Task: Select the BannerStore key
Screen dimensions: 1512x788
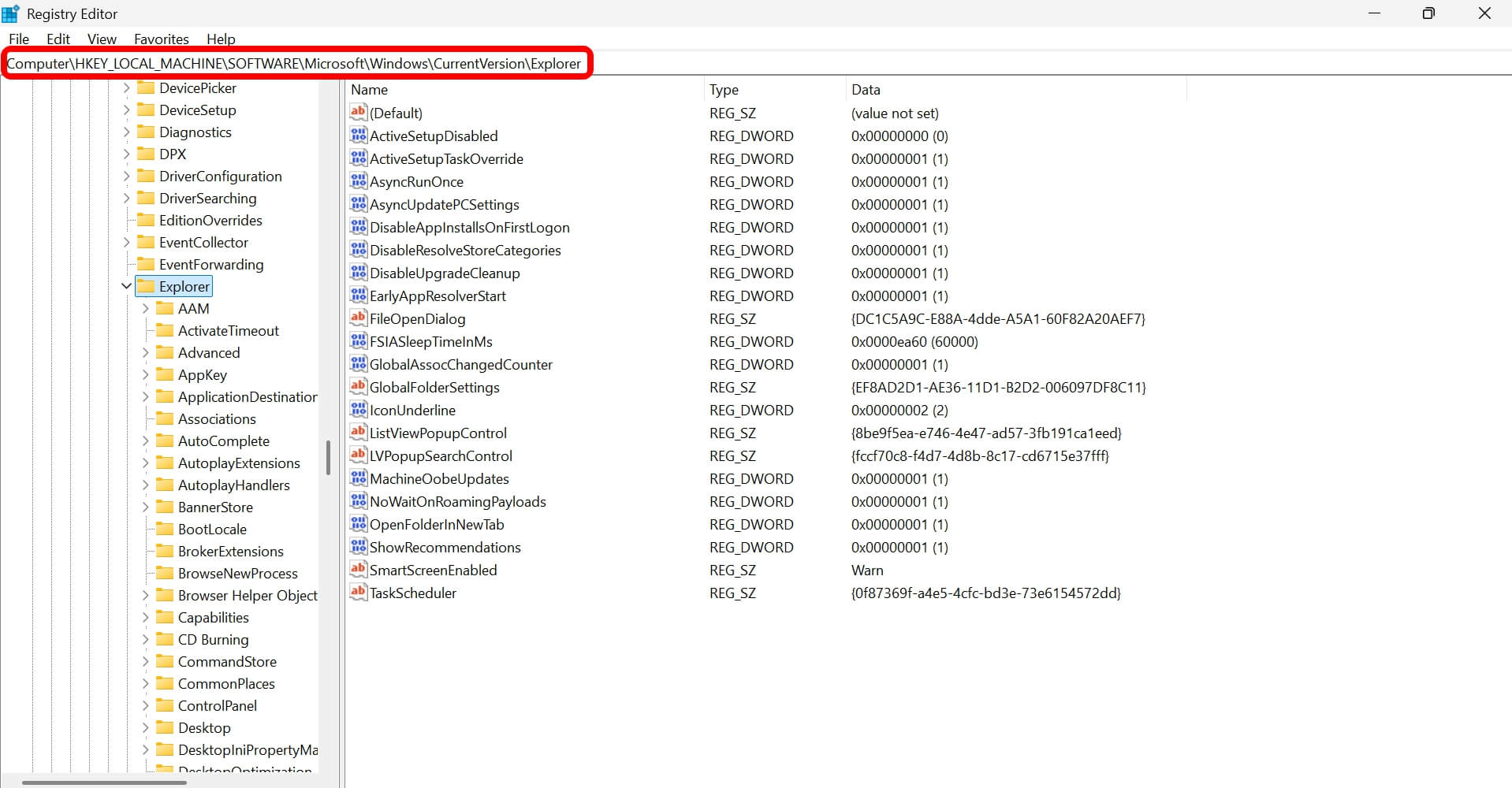Action: coord(215,507)
